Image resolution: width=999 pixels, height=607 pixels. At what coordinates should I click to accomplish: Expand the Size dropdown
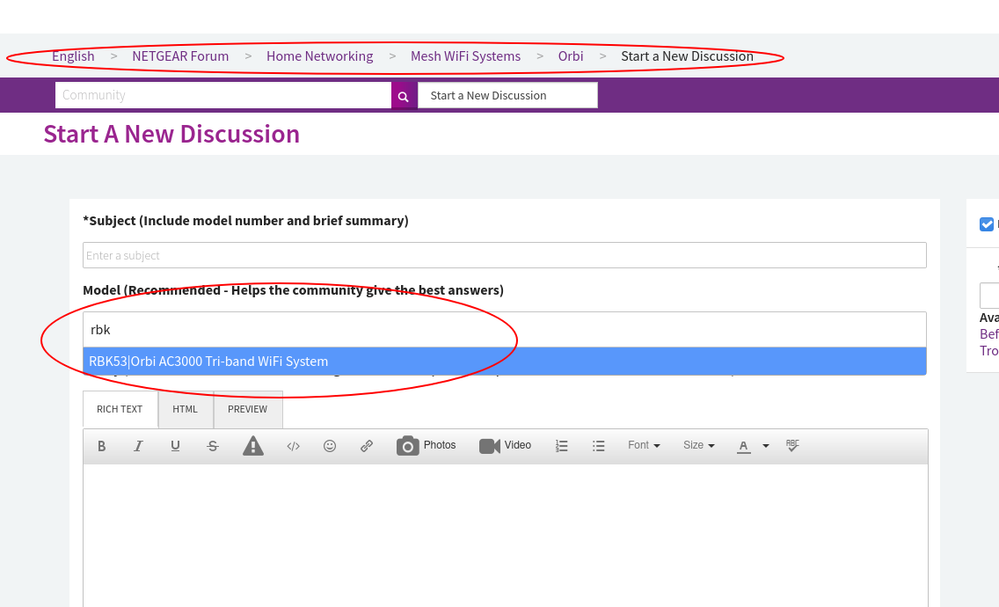(x=699, y=446)
